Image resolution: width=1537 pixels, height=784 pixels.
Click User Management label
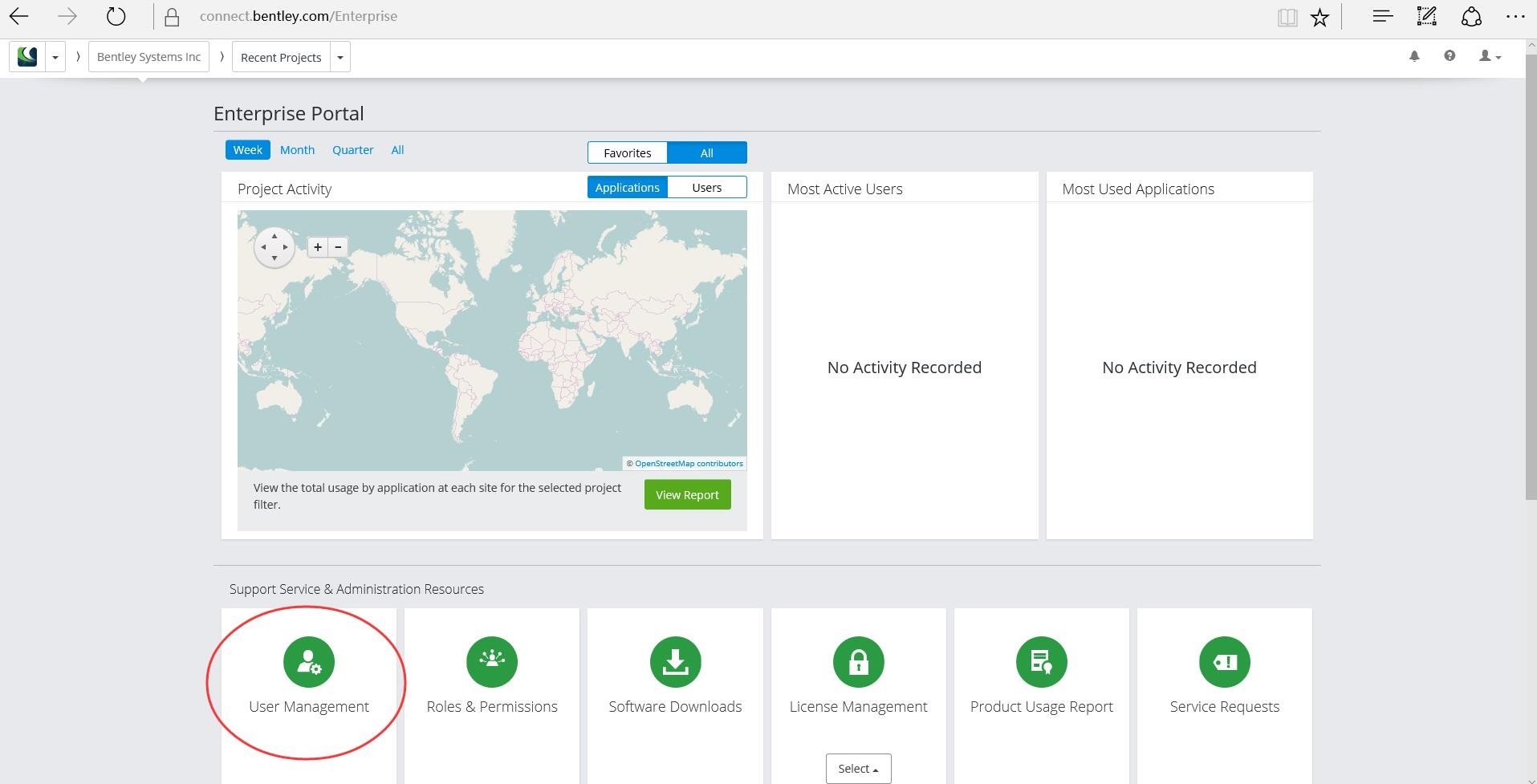[309, 706]
